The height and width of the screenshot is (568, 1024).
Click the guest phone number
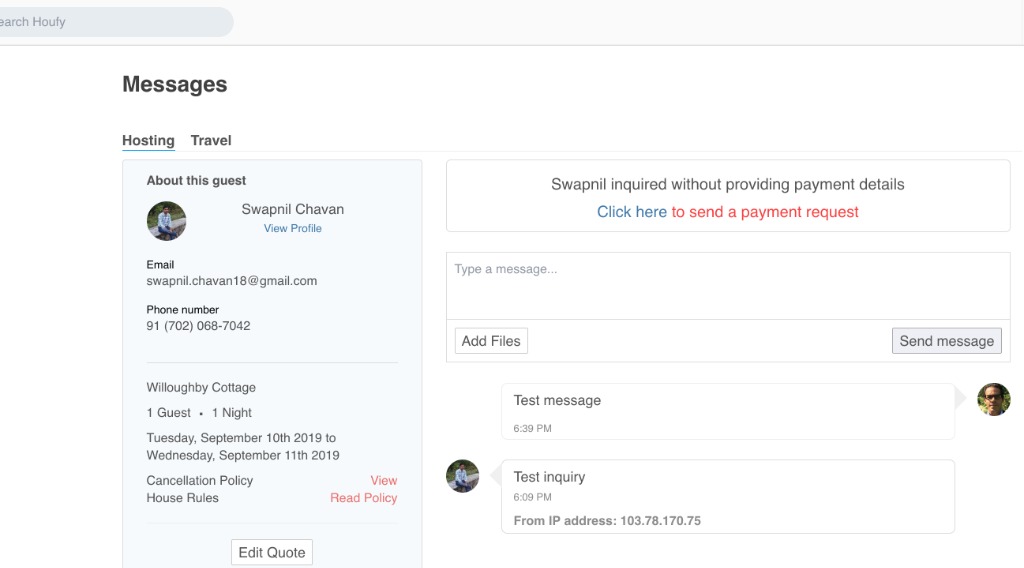tap(198, 326)
